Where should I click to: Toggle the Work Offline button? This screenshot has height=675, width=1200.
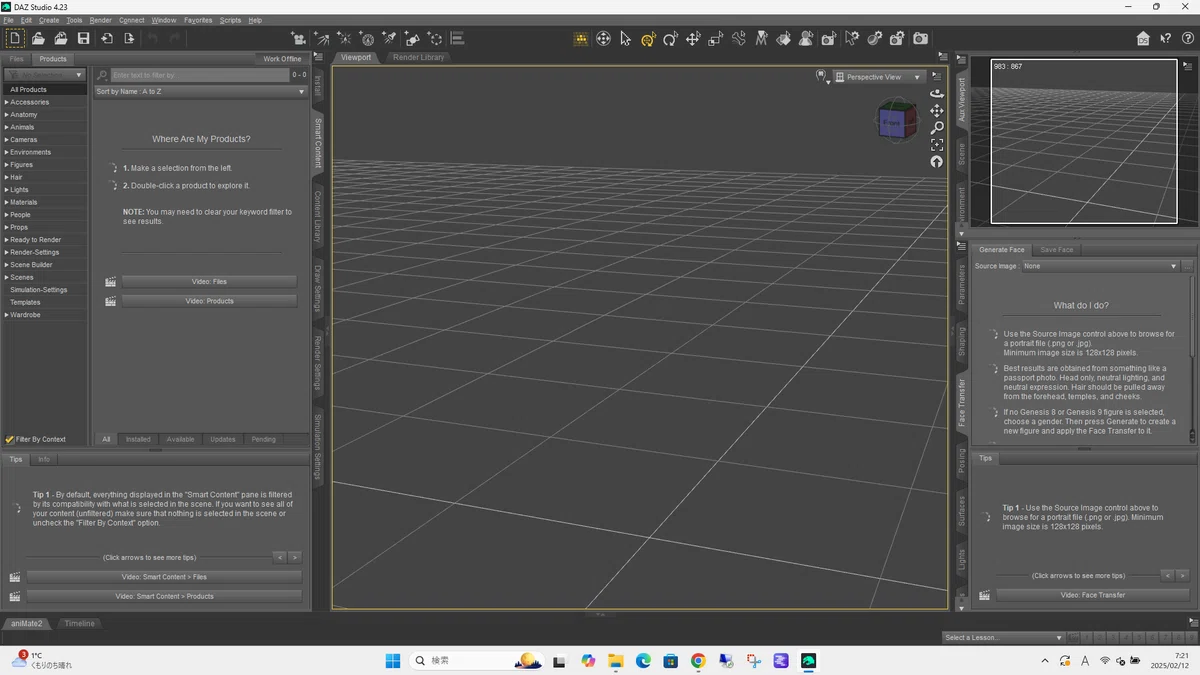point(282,59)
